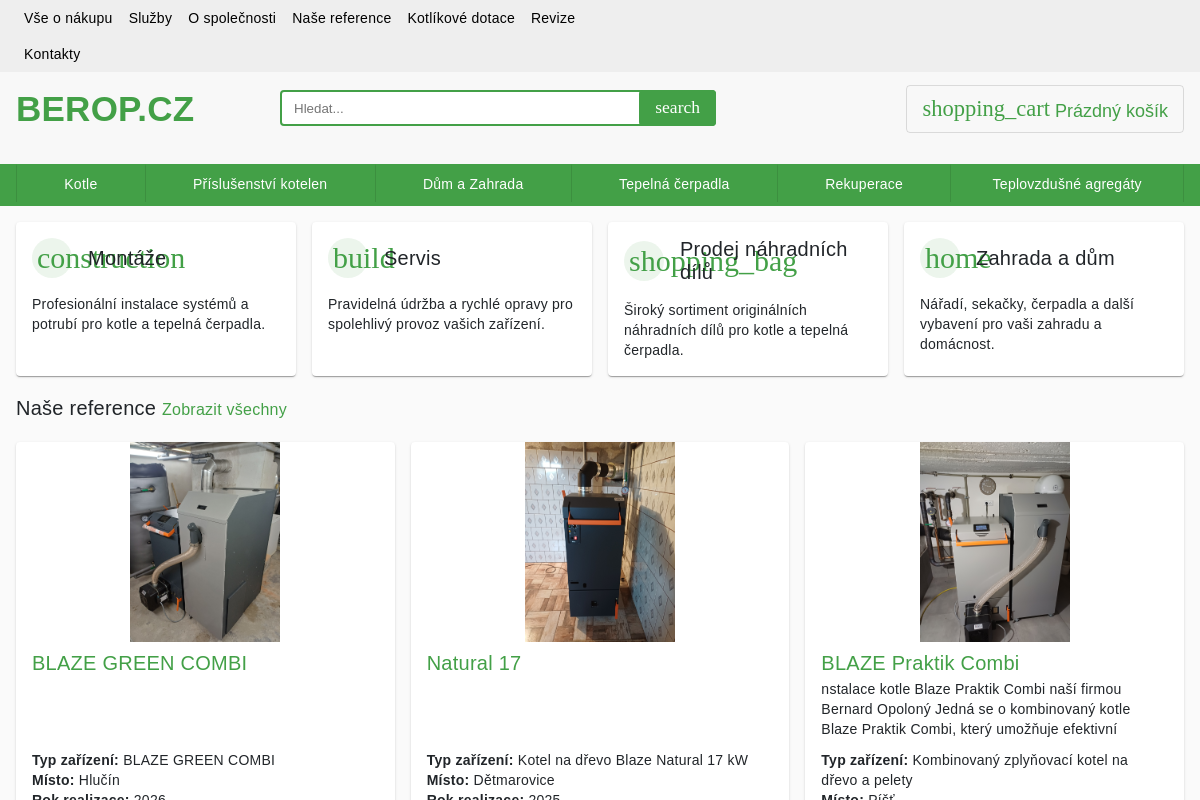Select Příslušenství kotelen category
Image resolution: width=1200 pixels, height=800 pixels.
pyautogui.click(x=260, y=184)
